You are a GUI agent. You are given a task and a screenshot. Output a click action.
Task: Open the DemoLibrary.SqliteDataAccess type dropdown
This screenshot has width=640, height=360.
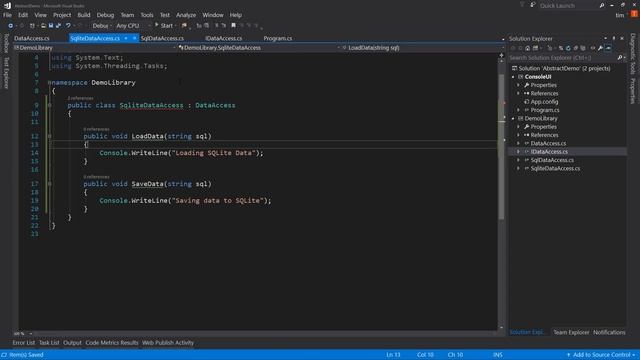[259, 48]
